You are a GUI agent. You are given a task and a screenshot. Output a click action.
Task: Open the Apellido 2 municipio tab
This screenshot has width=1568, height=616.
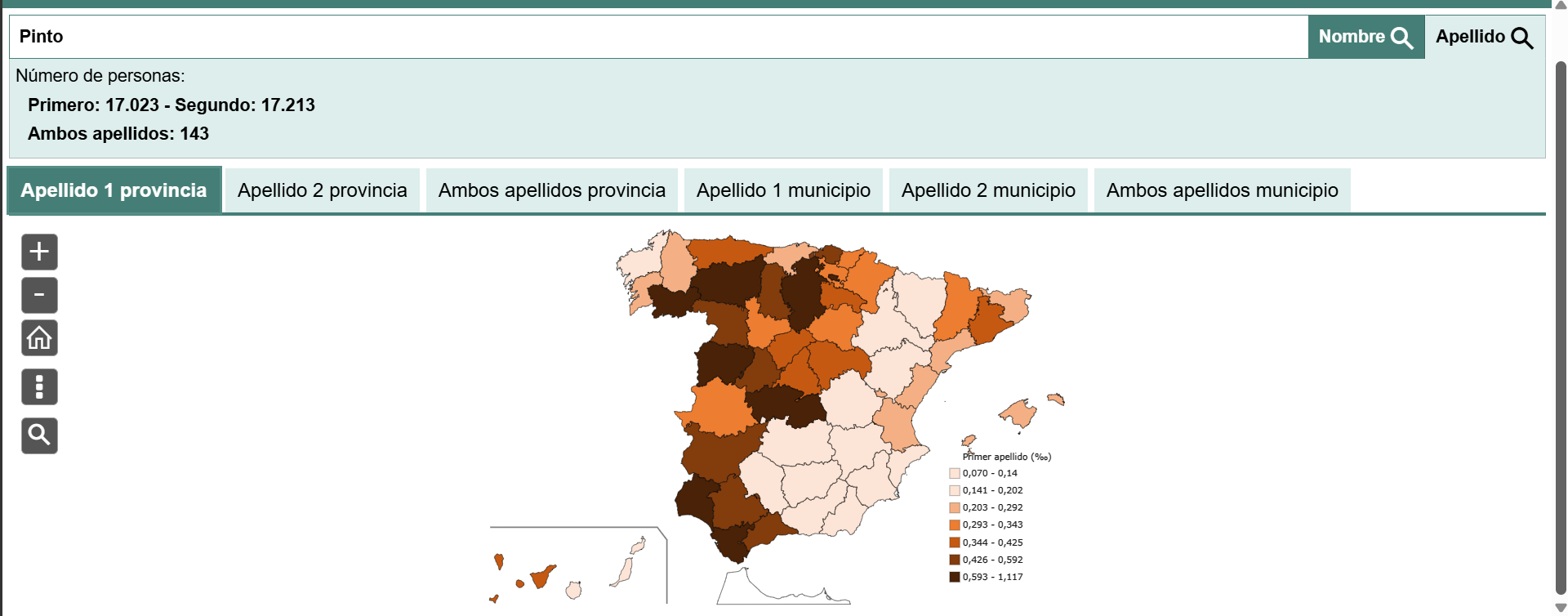(x=988, y=190)
